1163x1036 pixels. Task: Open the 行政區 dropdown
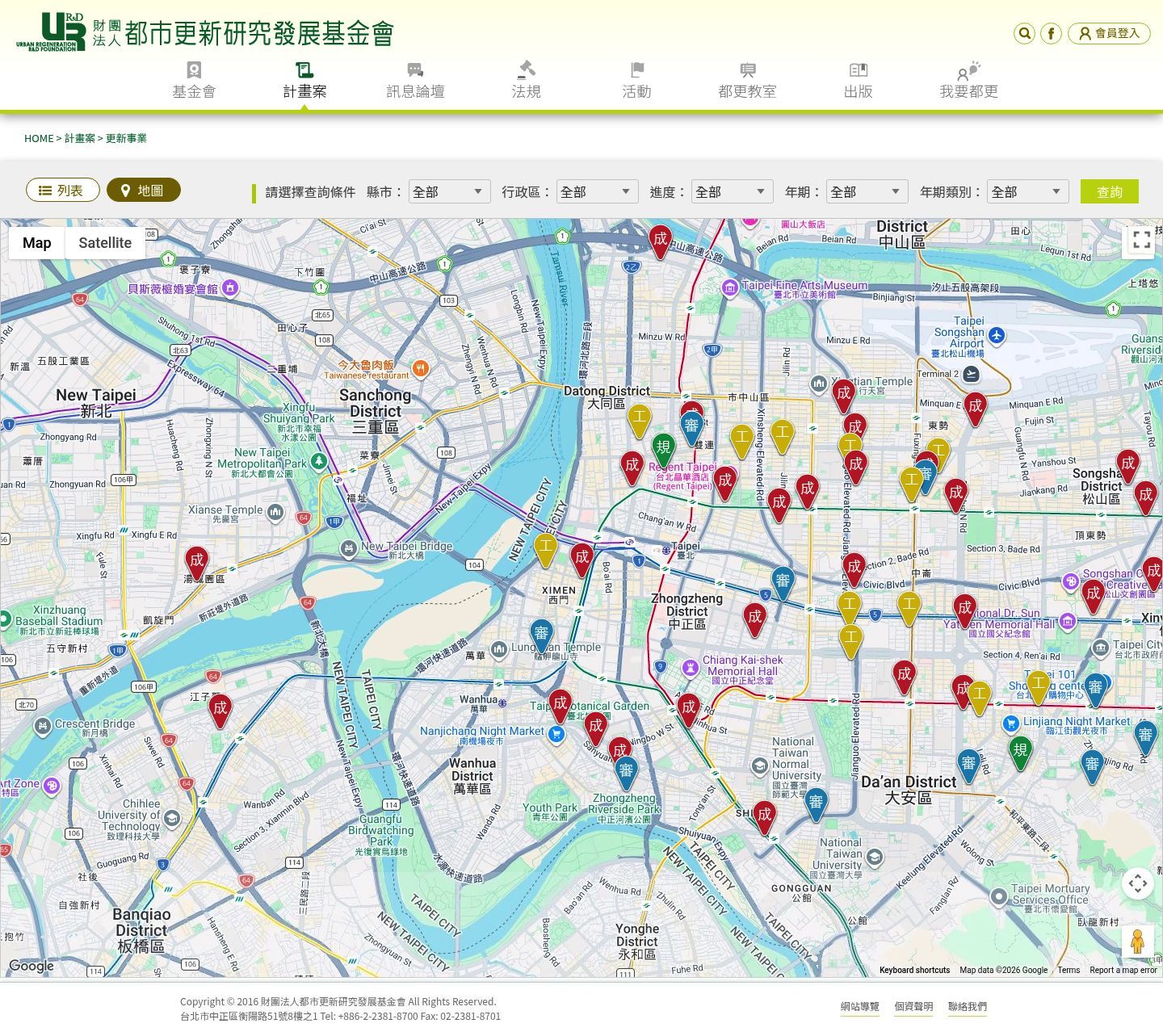tap(597, 191)
